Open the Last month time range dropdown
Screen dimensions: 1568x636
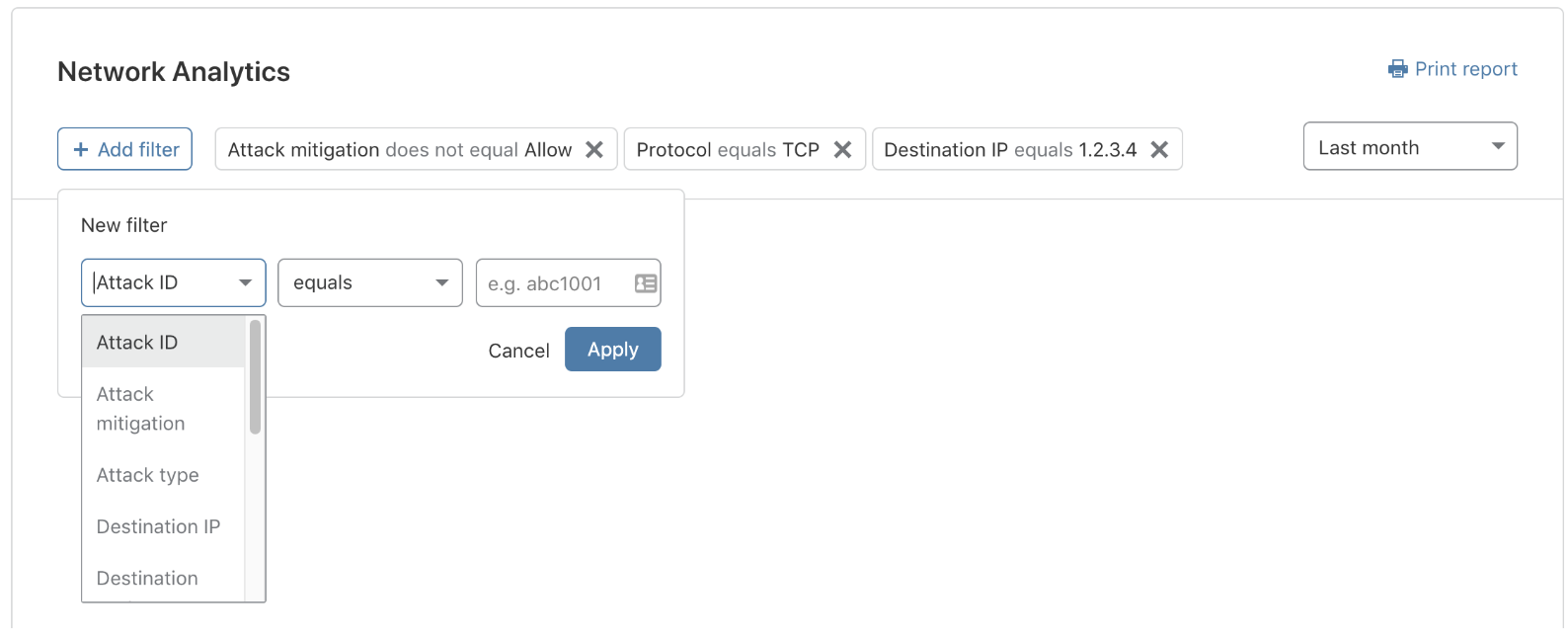tap(1409, 147)
